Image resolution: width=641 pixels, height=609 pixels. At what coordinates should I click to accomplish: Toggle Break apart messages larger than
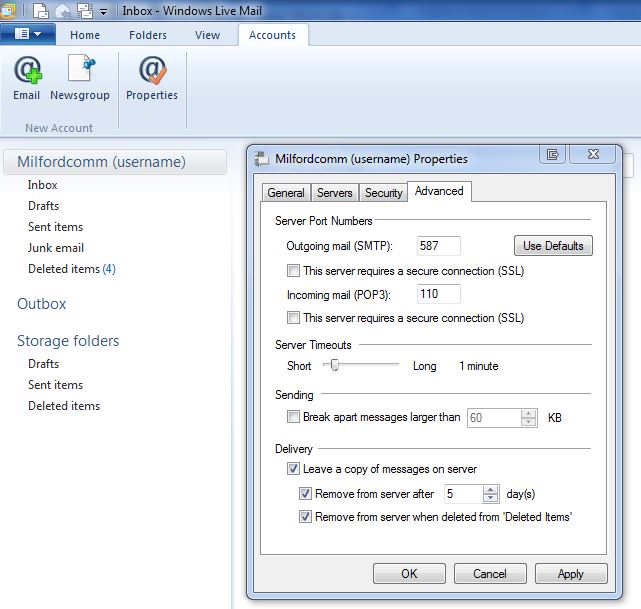point(293,417)
